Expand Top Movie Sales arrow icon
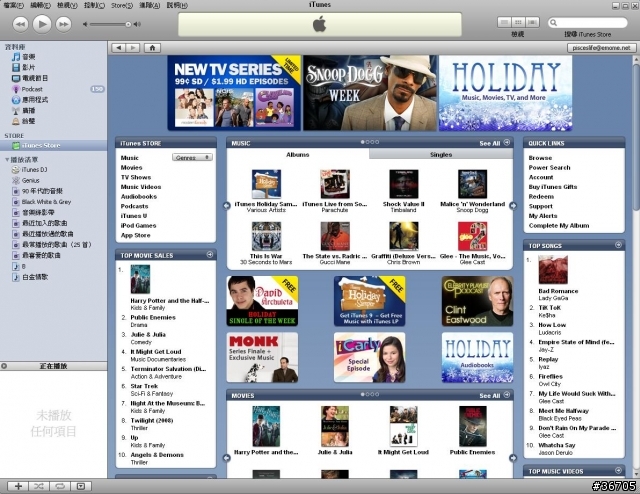 (x=210, y=255)
